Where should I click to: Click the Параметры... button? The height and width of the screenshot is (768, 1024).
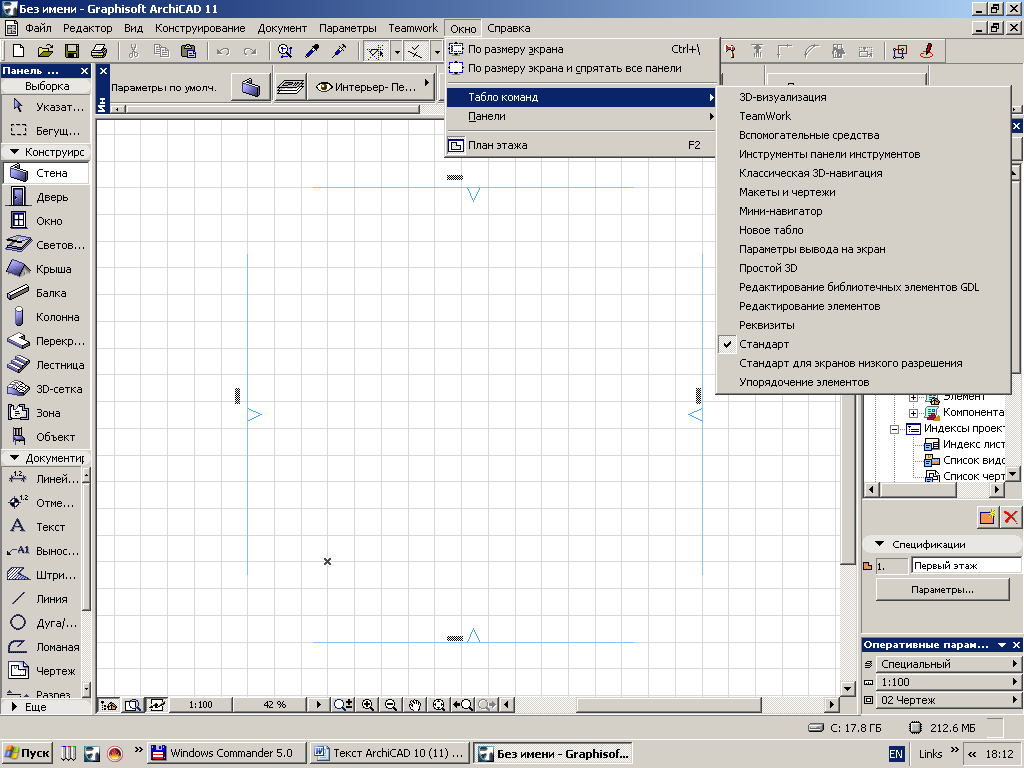942,590
